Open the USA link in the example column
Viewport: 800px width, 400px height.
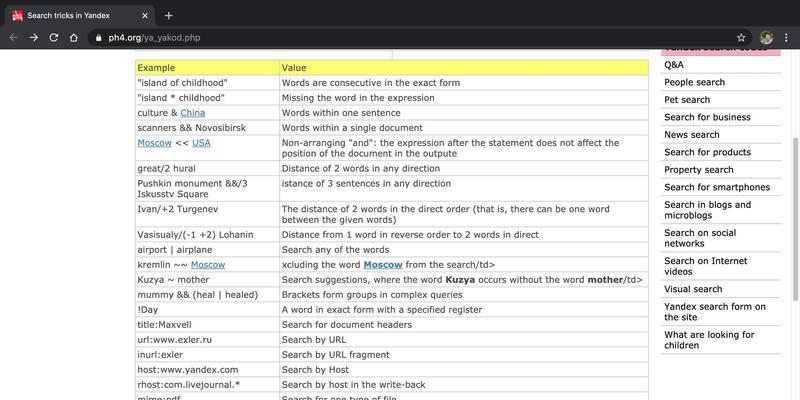click(x=201, y=143)
